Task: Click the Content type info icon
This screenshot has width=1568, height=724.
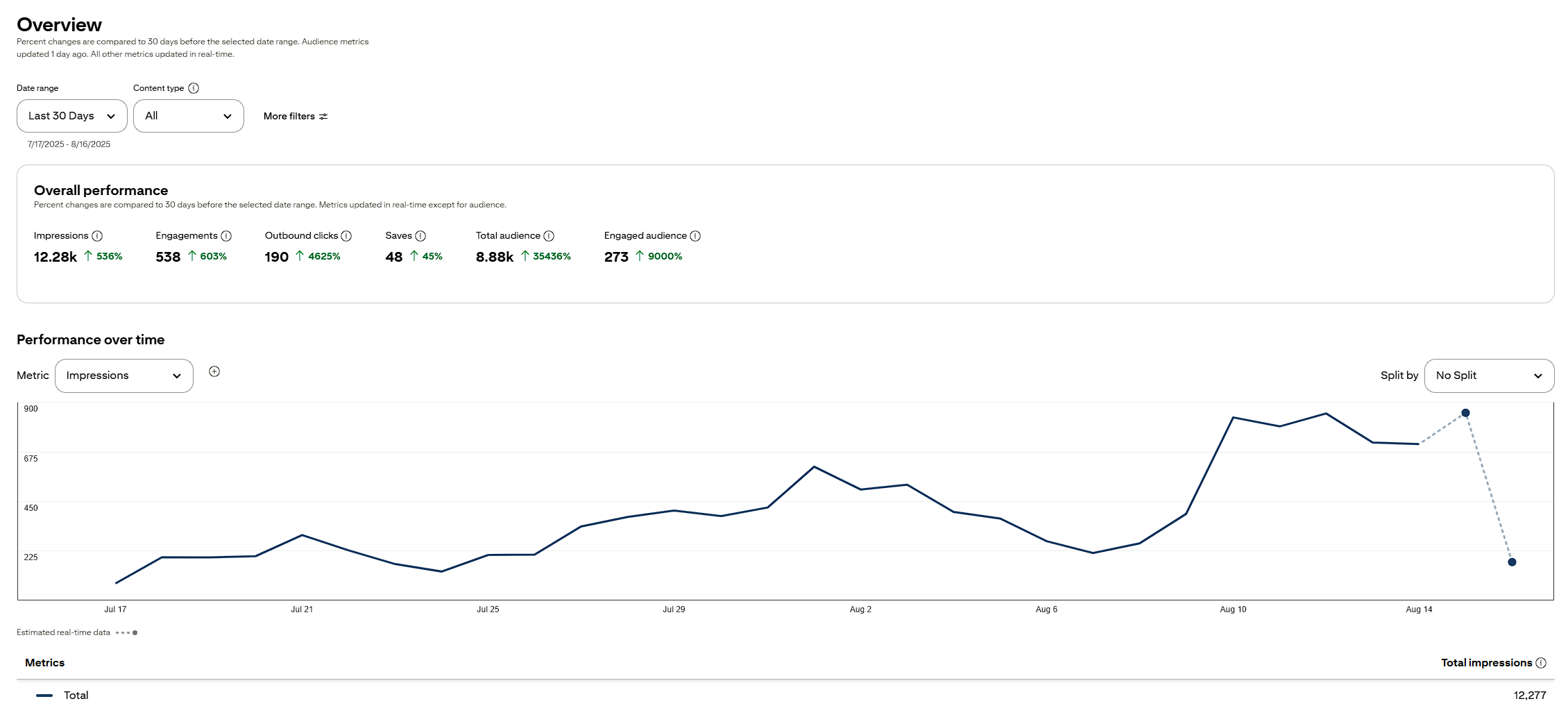Action: coord(194,88)
